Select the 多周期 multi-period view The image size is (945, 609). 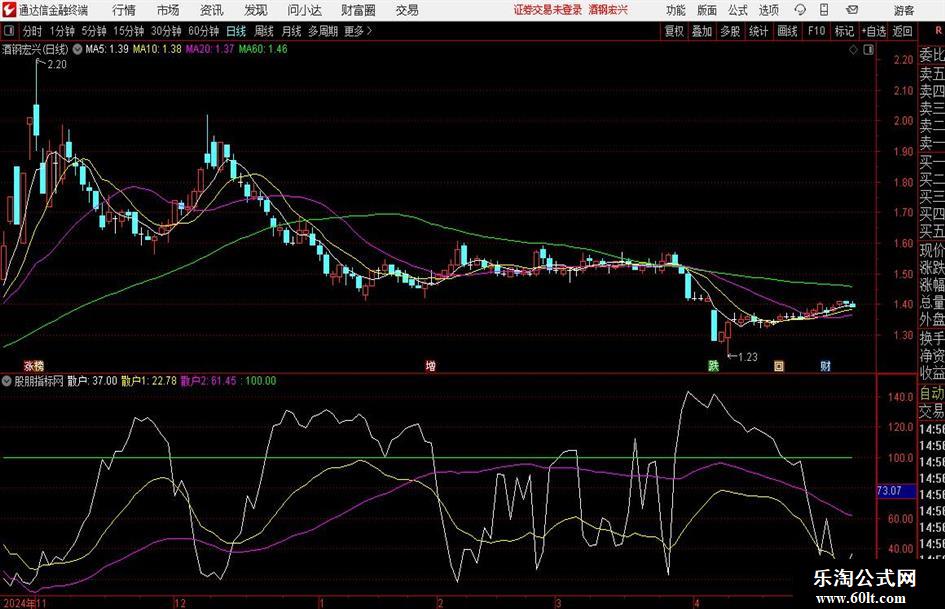[x=323, y=31]
